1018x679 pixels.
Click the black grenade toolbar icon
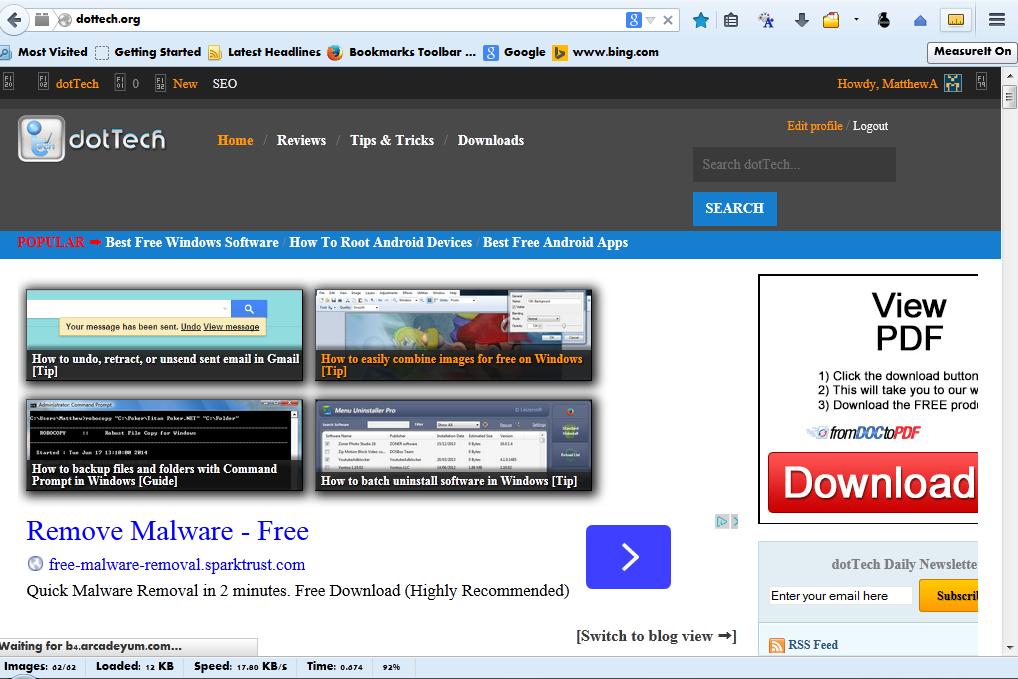coord(884,21)
